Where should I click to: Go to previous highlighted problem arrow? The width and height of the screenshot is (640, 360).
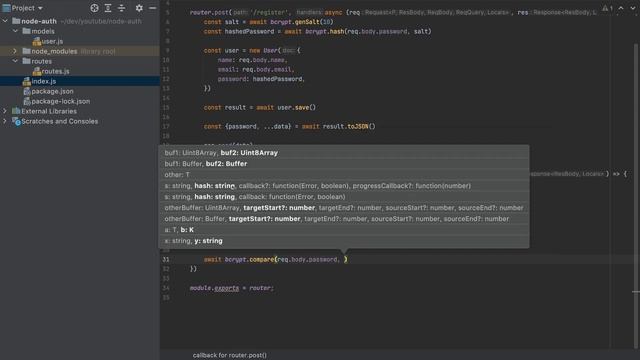point(621,8)
